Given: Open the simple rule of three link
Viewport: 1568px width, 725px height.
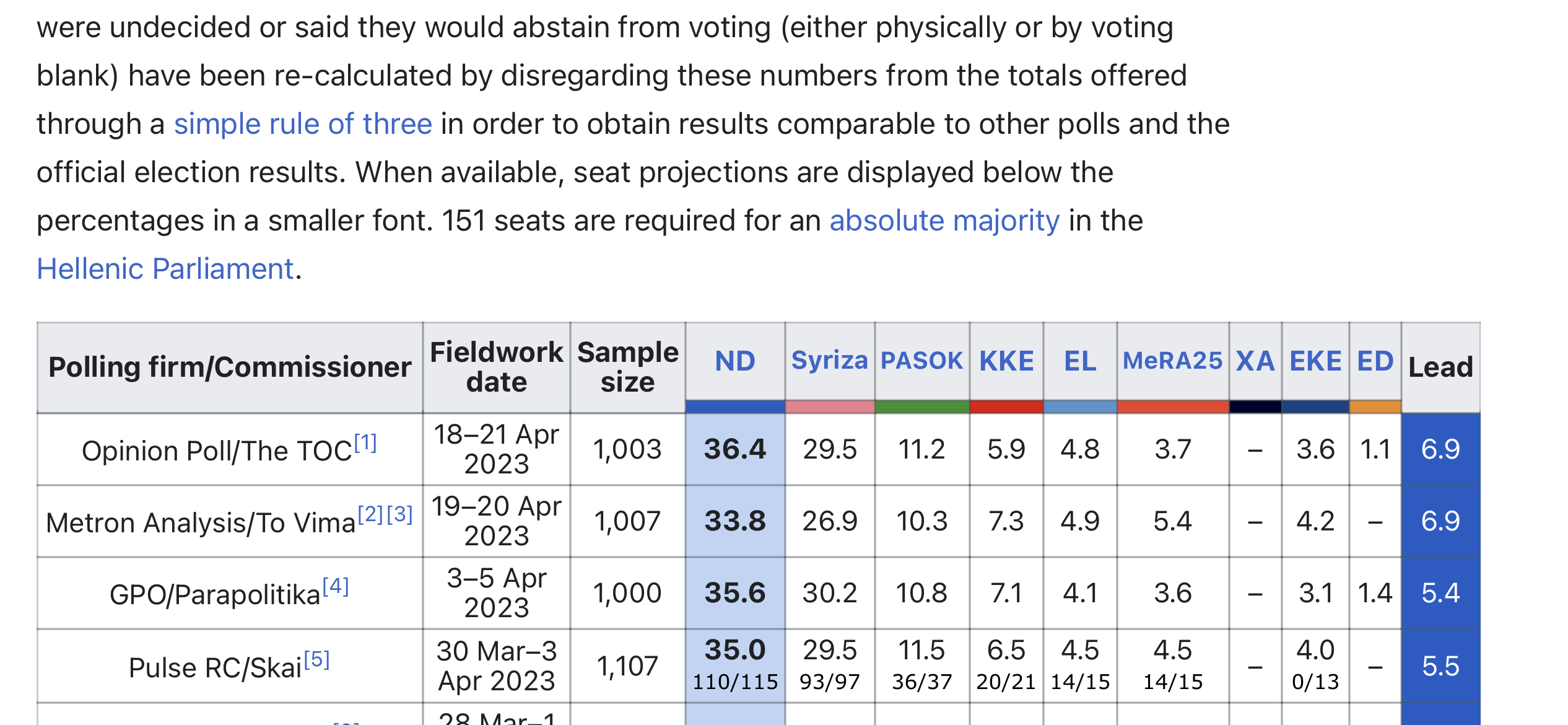Looking at the screenshot, I should [303, 124].
